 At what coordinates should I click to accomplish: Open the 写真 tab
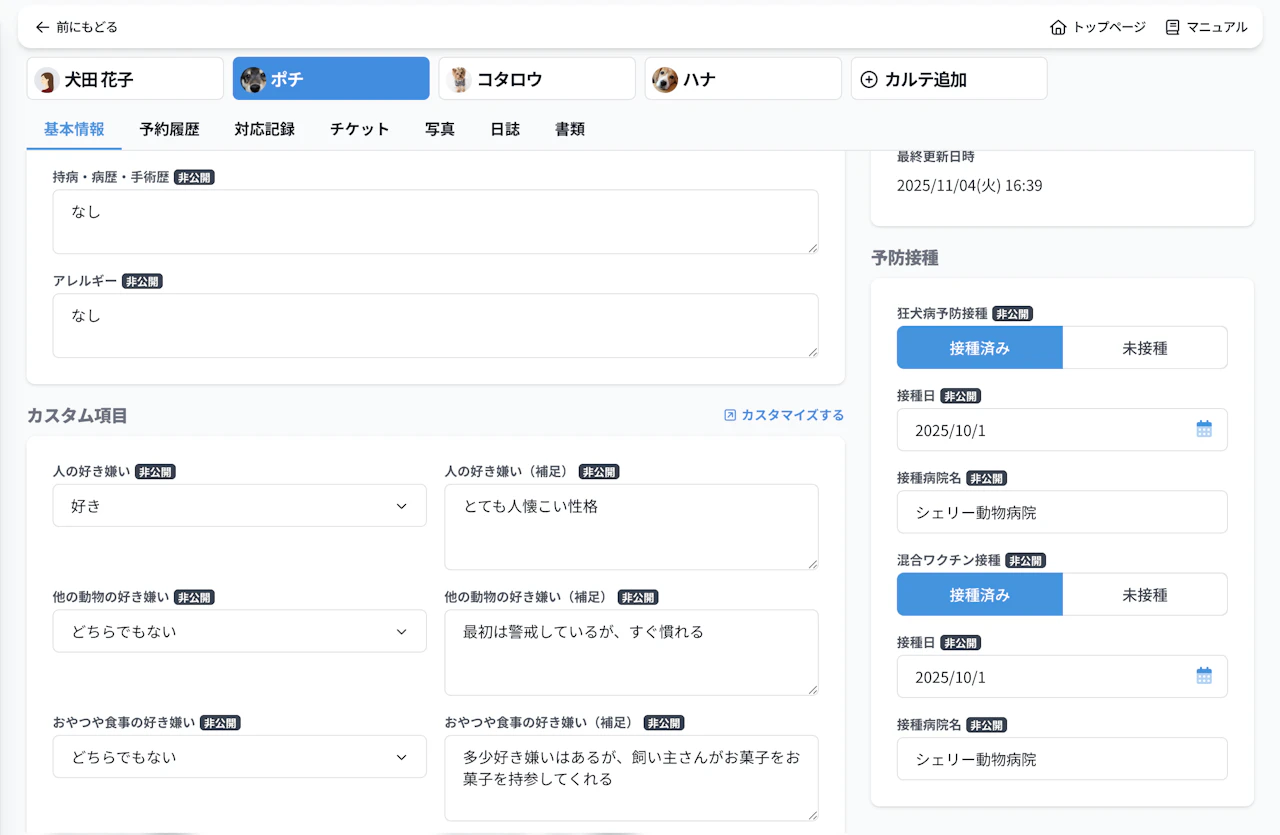[439, 129]
